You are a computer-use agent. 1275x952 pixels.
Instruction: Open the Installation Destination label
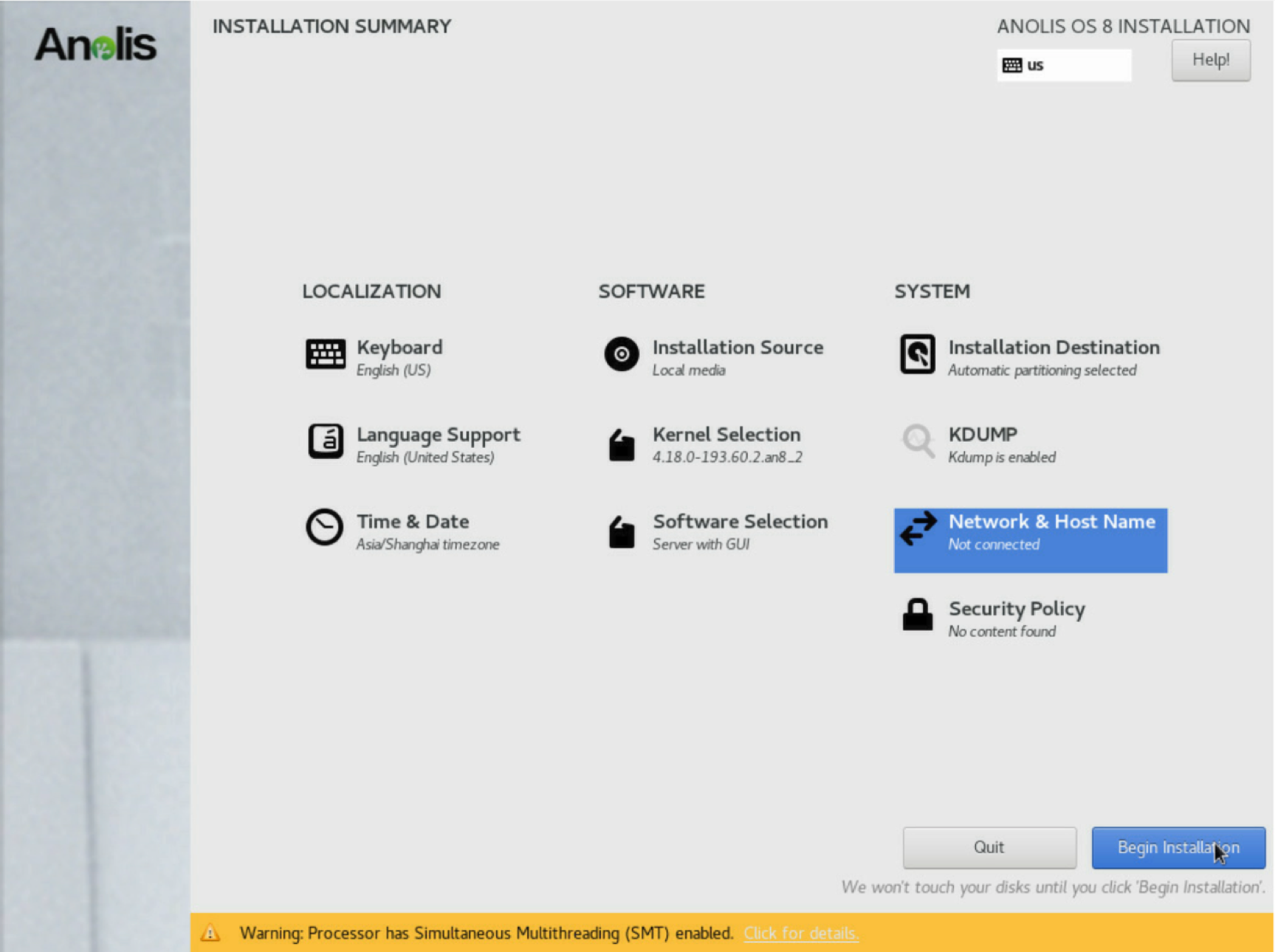tap(1054, 348)
